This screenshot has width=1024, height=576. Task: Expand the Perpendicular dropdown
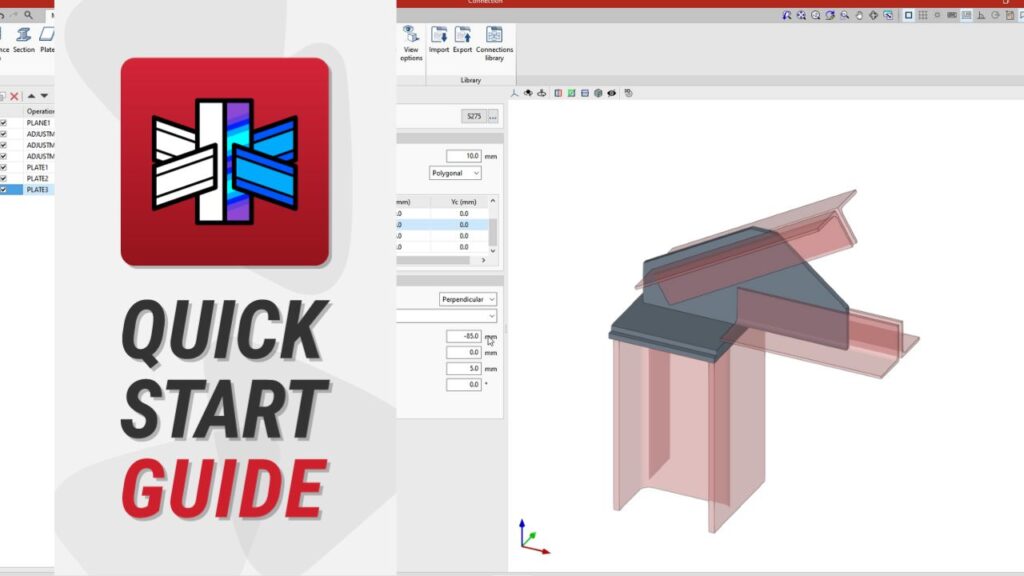[x=468, y=299]
